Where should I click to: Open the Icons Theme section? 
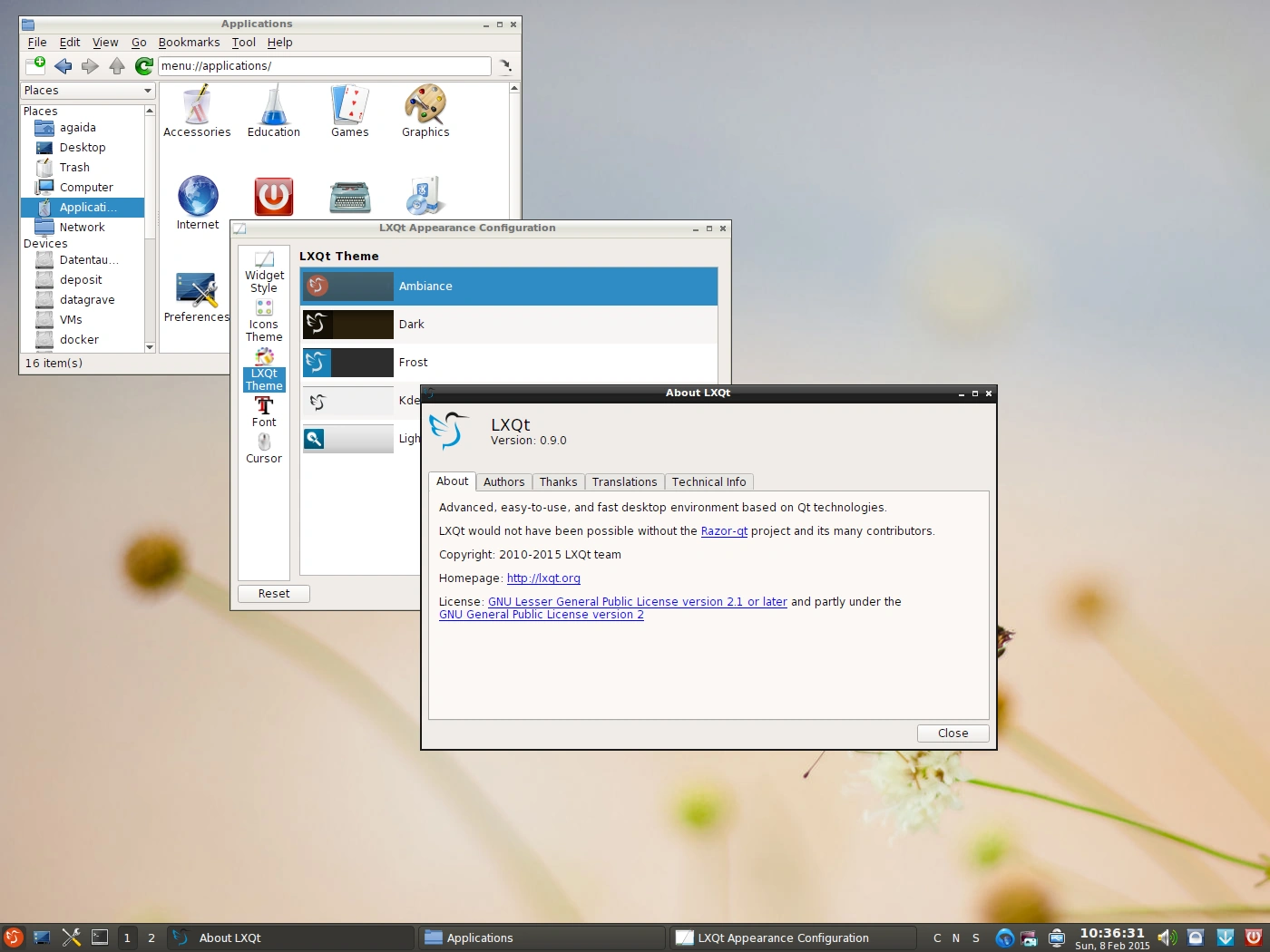[x=264, y=321]
